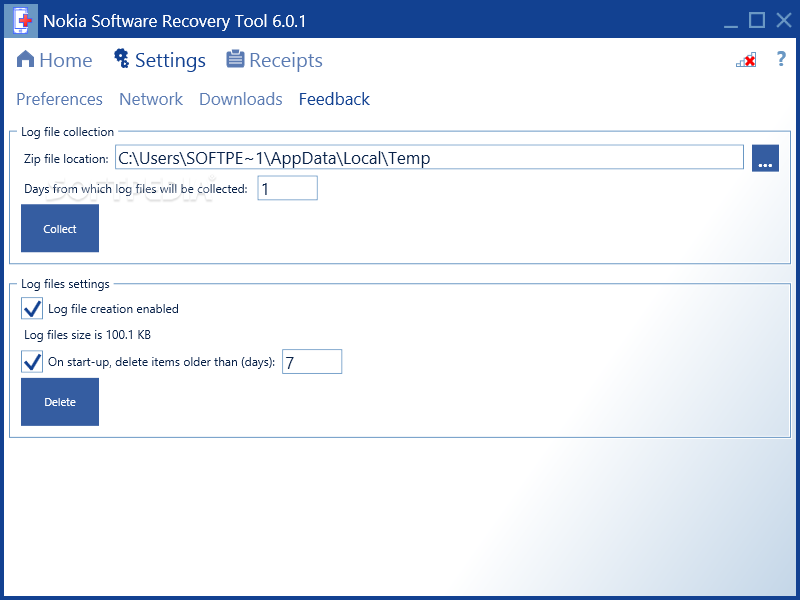The image size is (800, 600).
Task: Click the Collect button
Action: pyautogui.click(x=60, y=228)
